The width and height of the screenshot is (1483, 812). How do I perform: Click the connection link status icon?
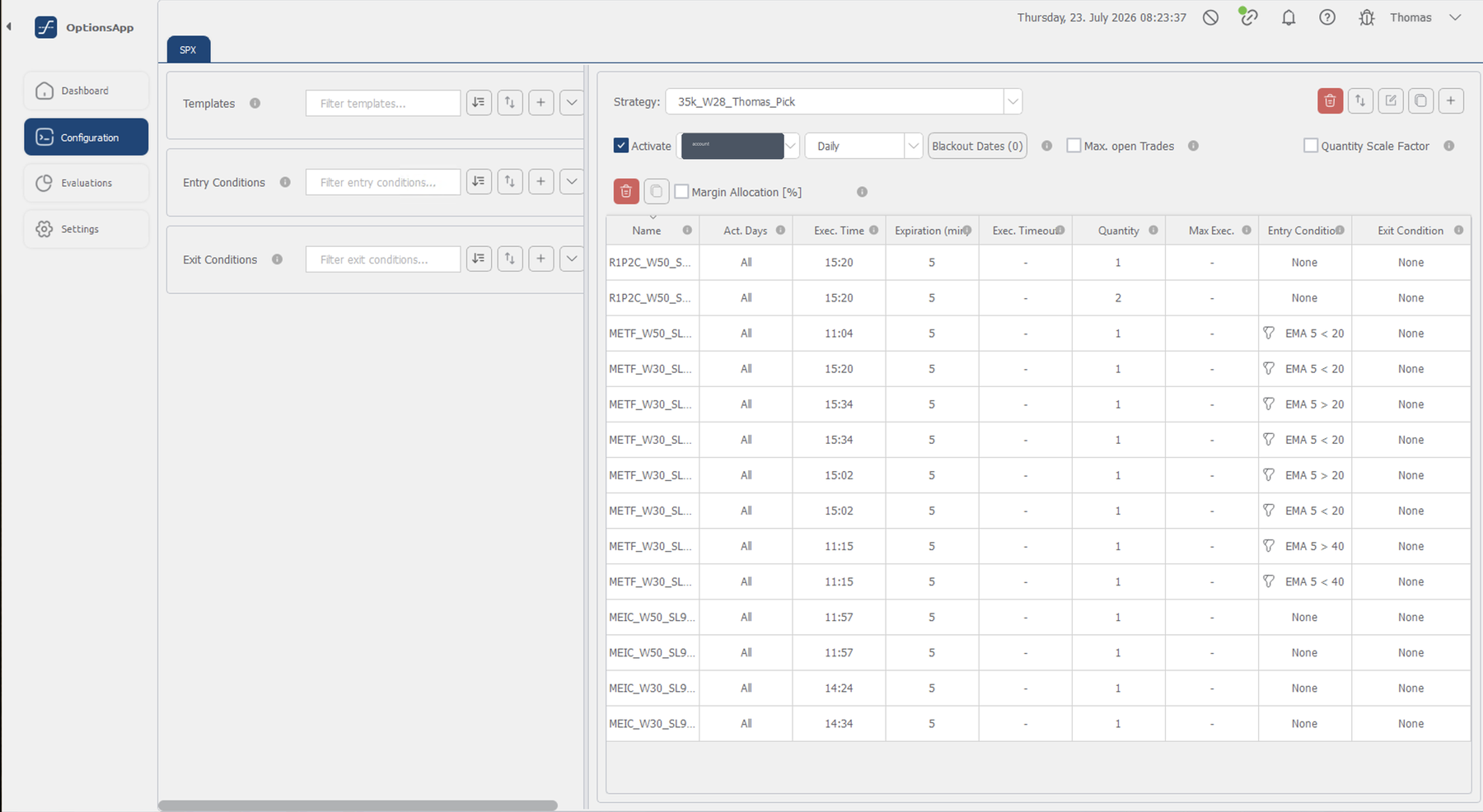(x=1249, y=16)
